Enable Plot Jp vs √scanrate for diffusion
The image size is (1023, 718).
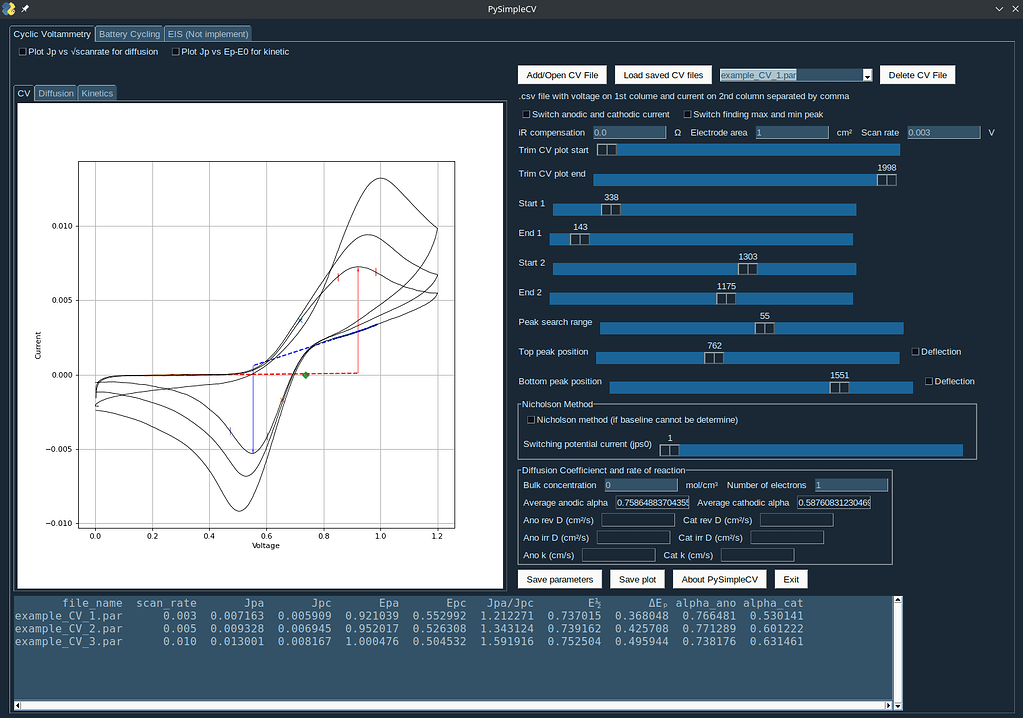[x=24, y=52]
